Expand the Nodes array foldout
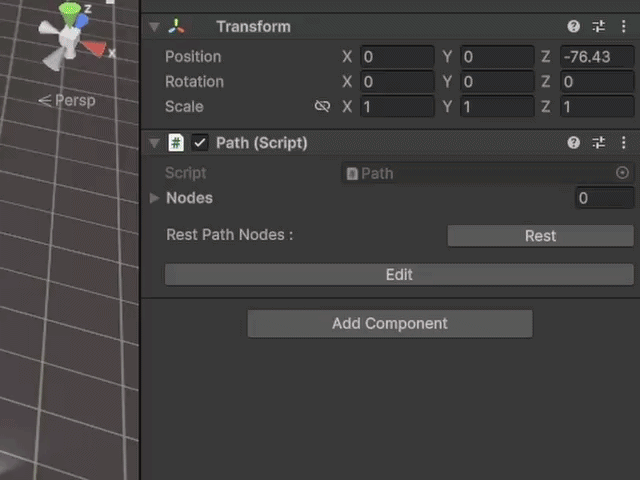This screenshot has width=640, height=480. click(154, 198)
